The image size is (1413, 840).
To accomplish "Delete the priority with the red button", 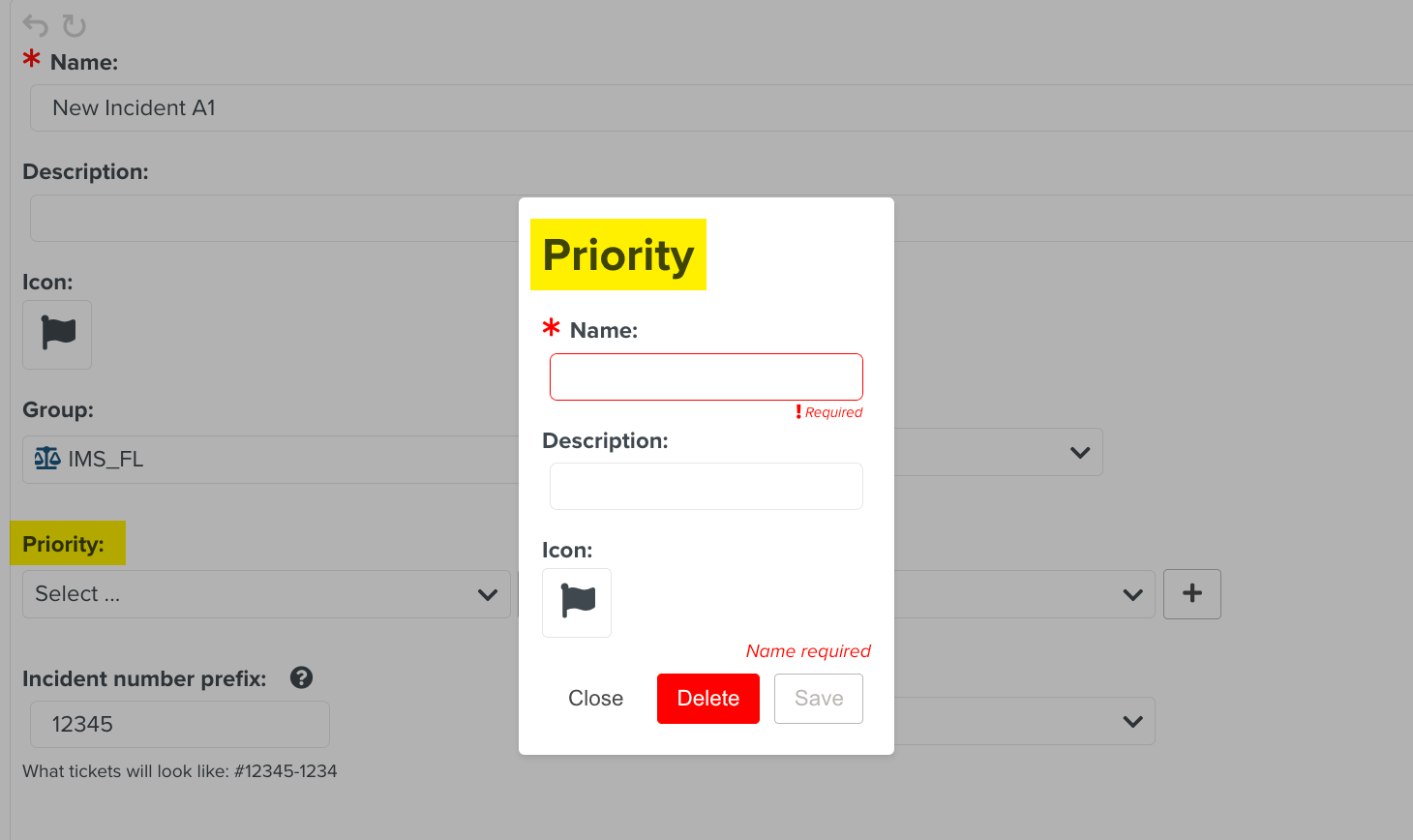I will pos(707,698).
